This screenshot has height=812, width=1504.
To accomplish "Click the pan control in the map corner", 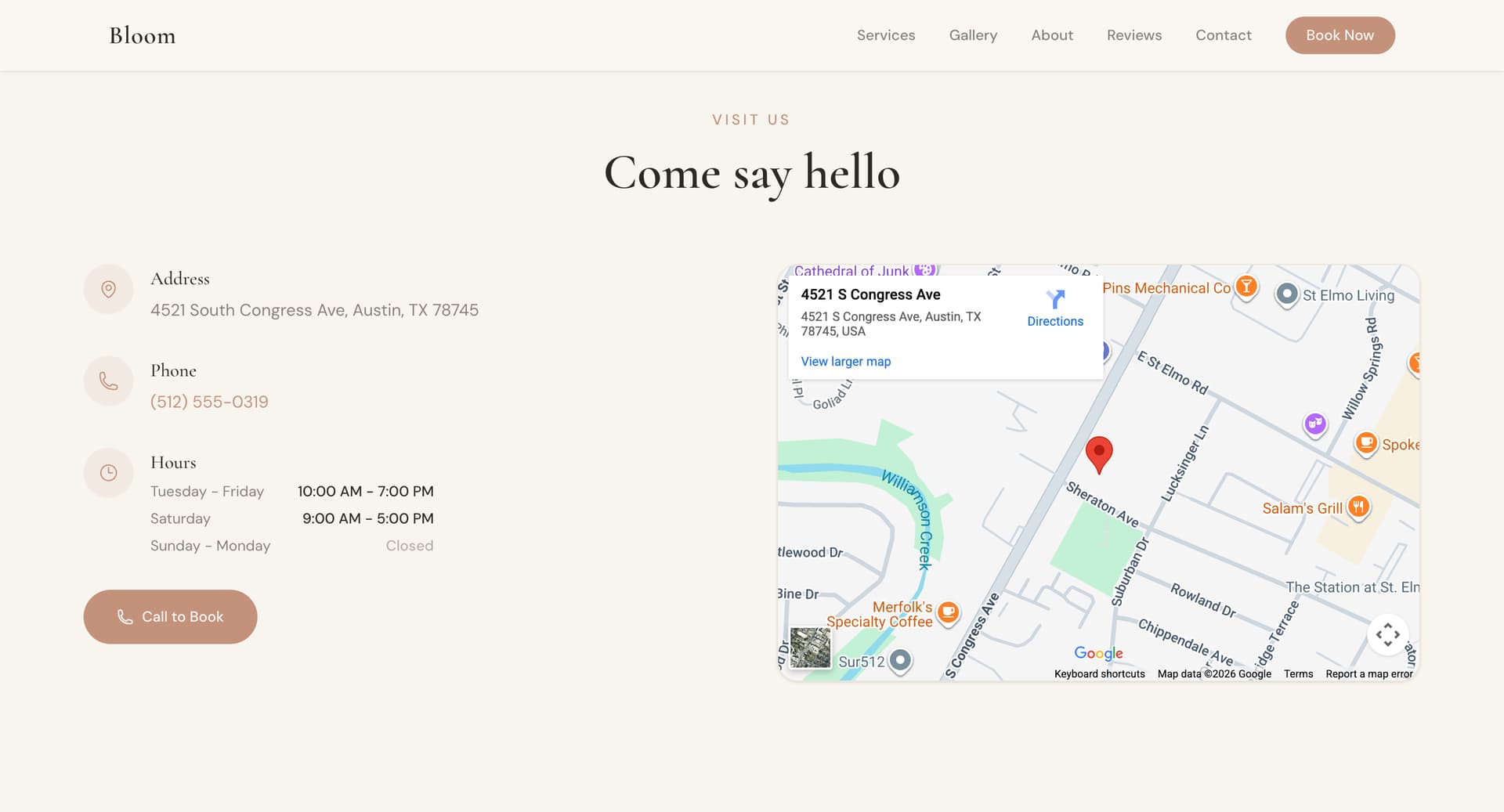I will tap(1388, 635).
